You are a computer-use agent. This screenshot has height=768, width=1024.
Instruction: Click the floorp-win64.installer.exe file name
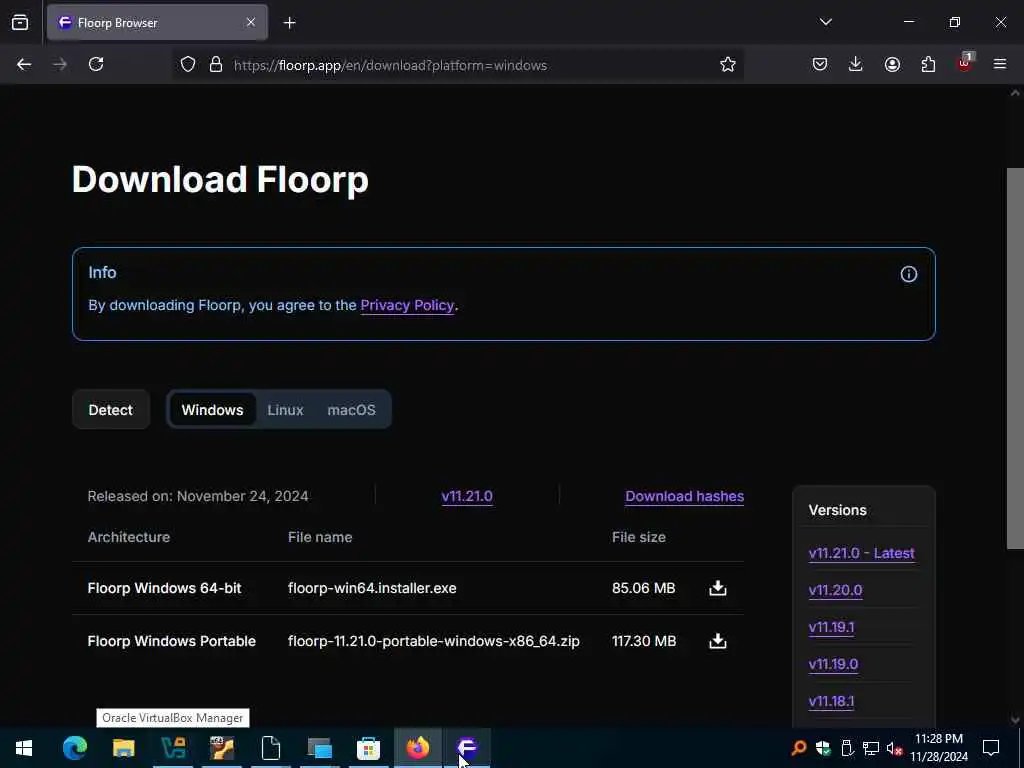click(x=372, y=588)
